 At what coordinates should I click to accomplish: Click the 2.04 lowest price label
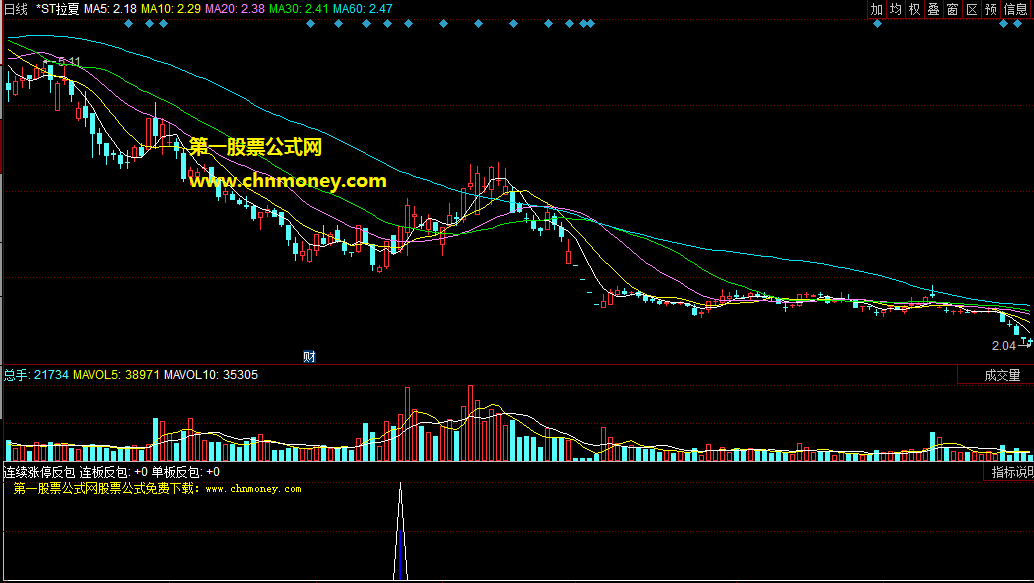pos(1004,346)
